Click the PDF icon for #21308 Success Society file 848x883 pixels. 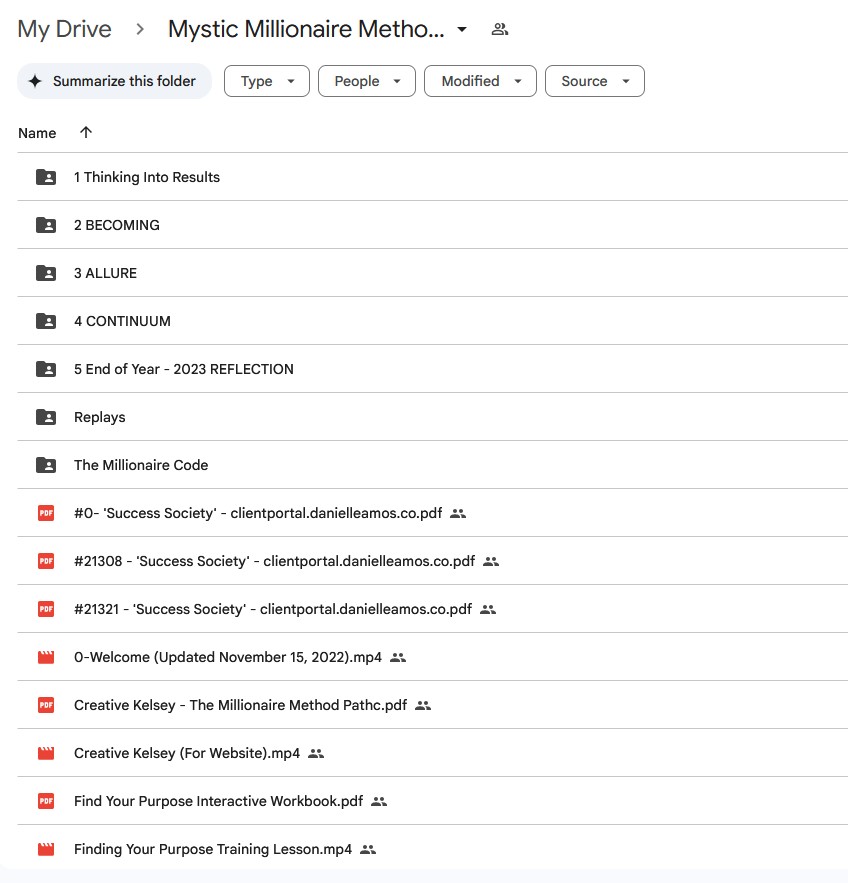coord(46,561)
